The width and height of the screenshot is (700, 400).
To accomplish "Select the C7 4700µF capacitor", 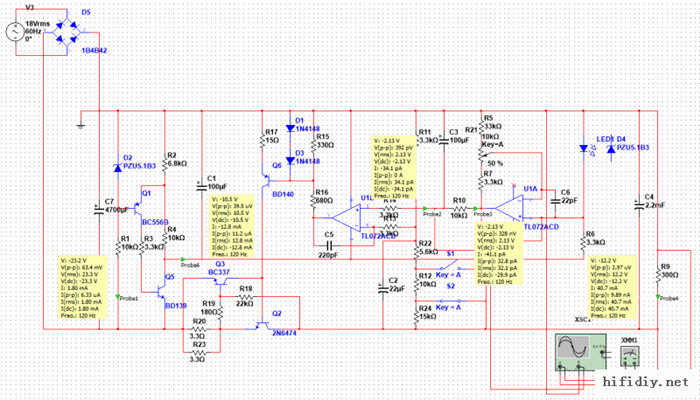I will click(x=98, y=208).
